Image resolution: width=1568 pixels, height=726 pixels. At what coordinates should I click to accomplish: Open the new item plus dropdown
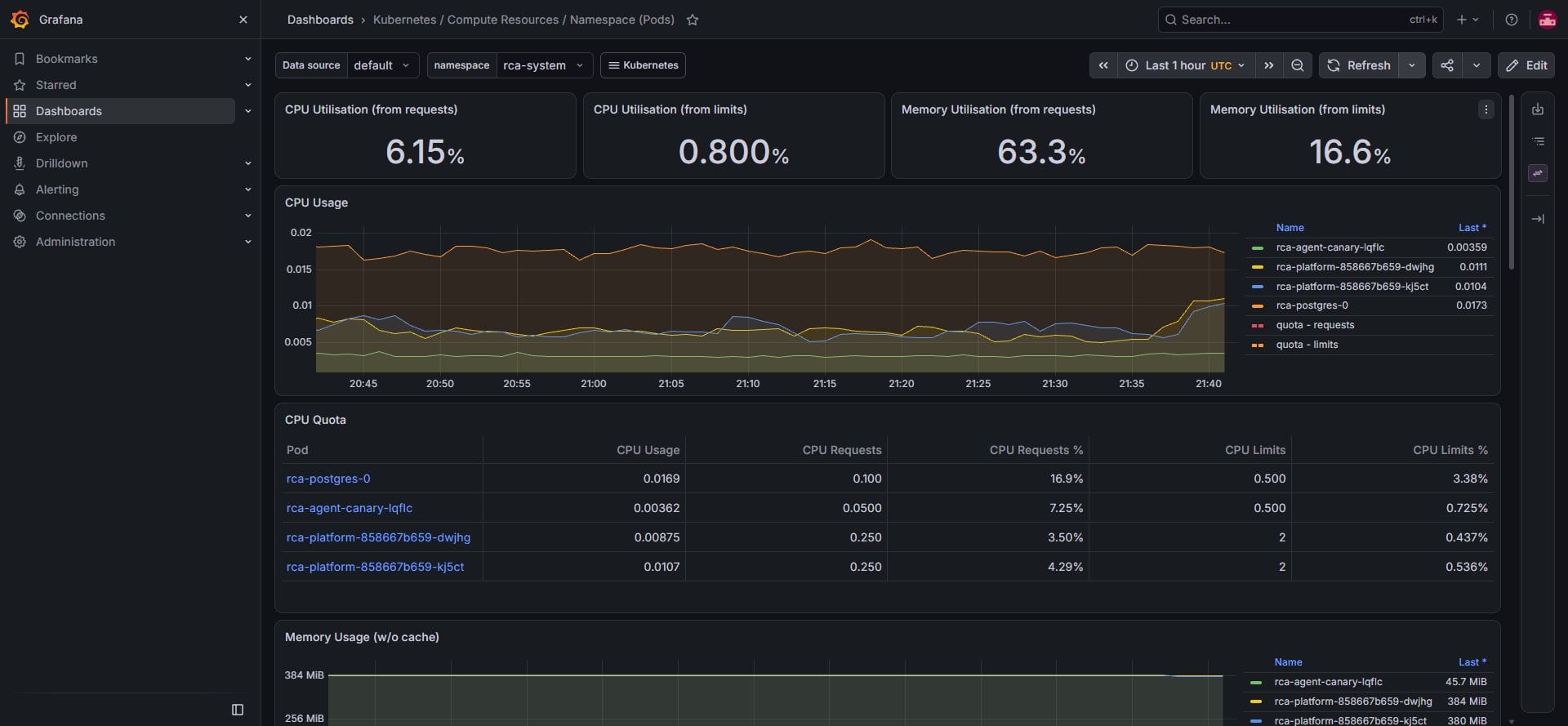[1468, 20]
